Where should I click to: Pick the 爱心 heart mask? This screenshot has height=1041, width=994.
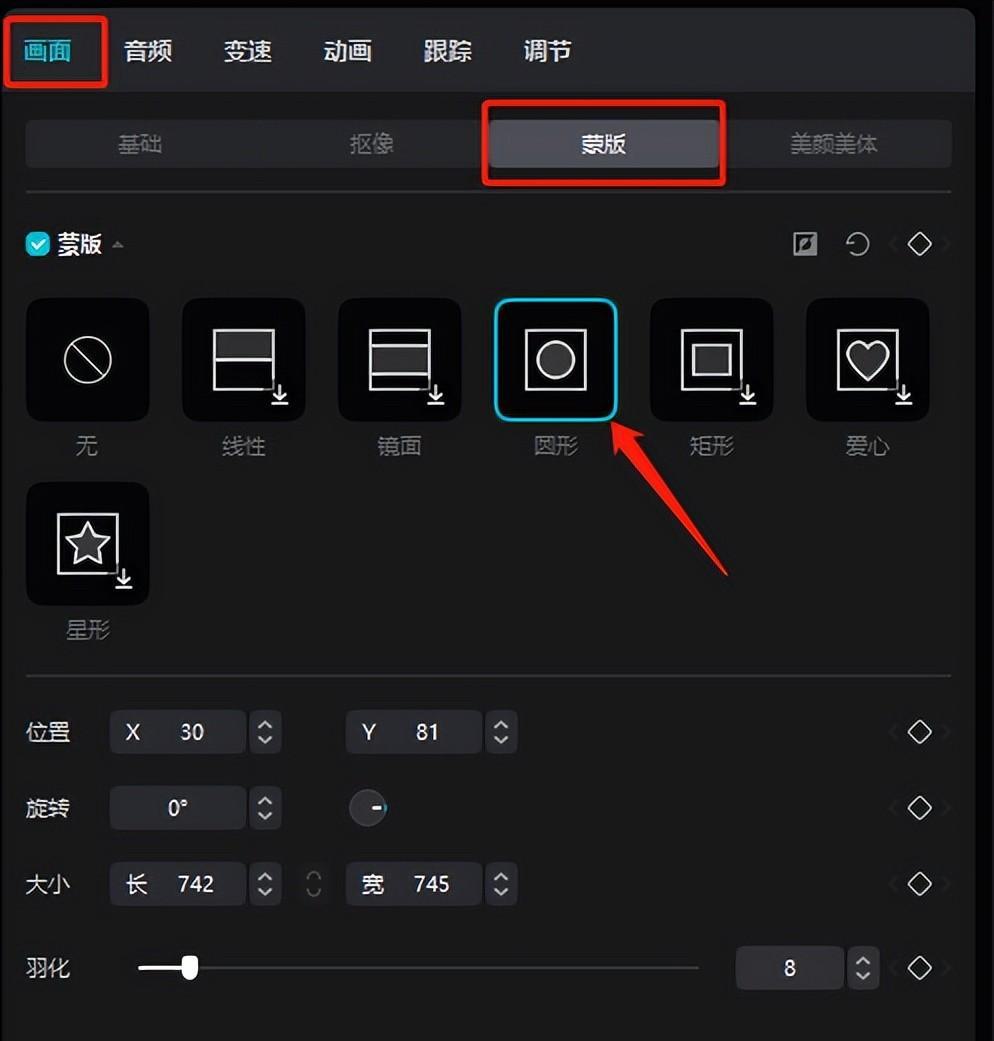pyautogui.click(x=868, y=360)
